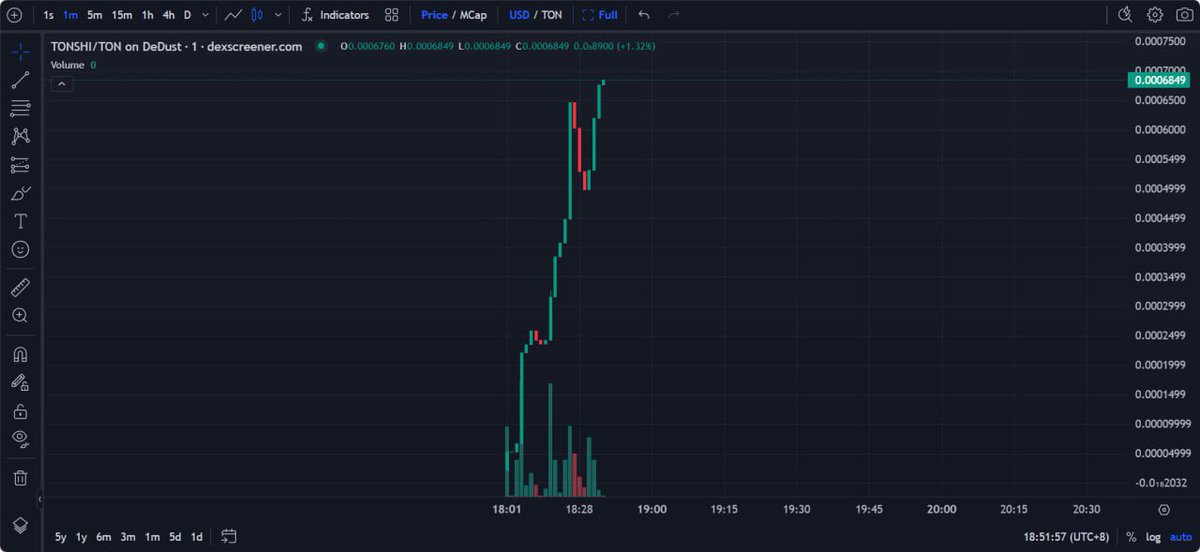Select the trend line drawing tool

click(20, 80)
